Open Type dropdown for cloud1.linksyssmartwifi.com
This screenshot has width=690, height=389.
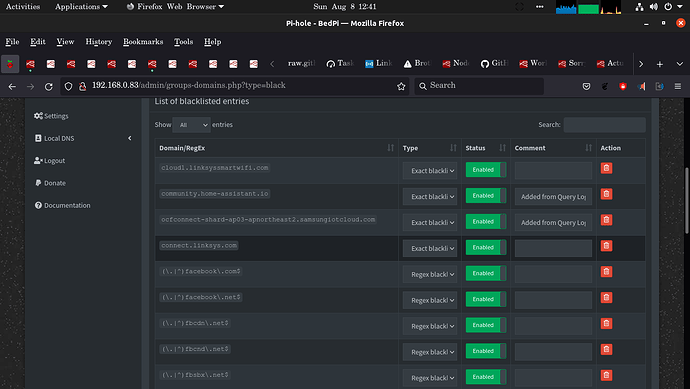[x=430, y=171]
